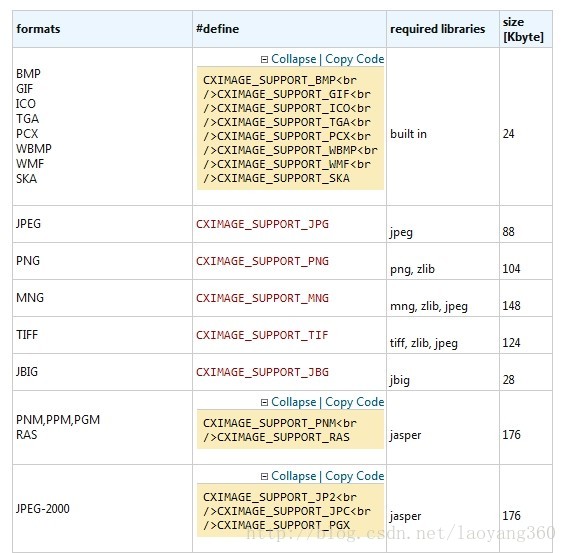This screenshot has width=567, height=553.
Task: Click the CXIMAGE_SUPPORT_PNG define text
Action: (262, 261)
